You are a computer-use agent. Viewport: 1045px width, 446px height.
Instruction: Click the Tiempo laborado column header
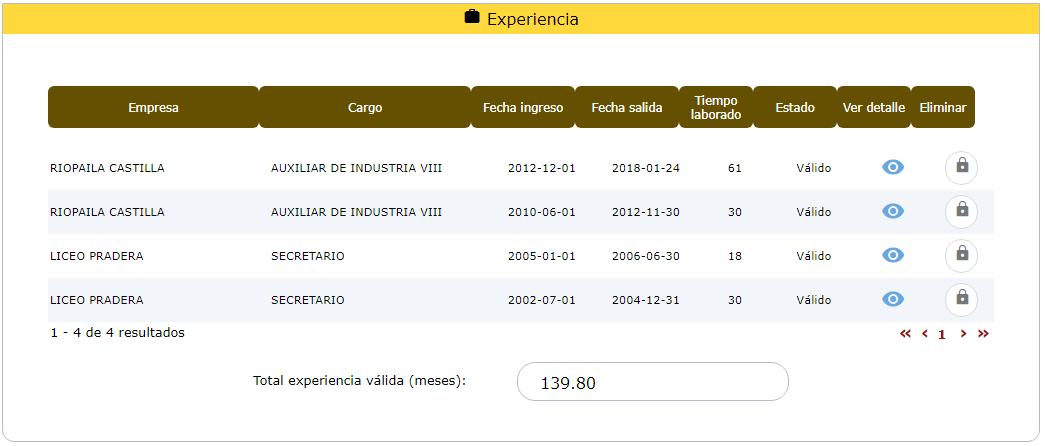[x=716, y=108]
